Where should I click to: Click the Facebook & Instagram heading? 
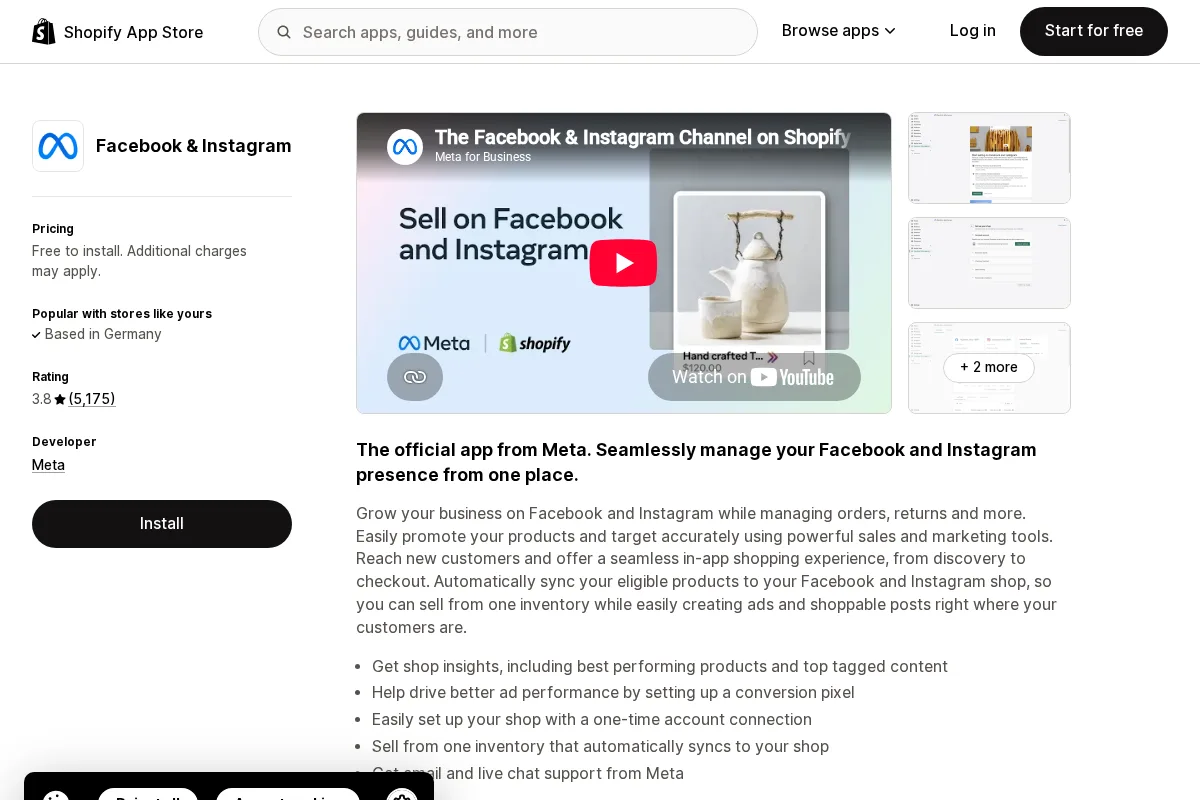(x=194, y=146)
